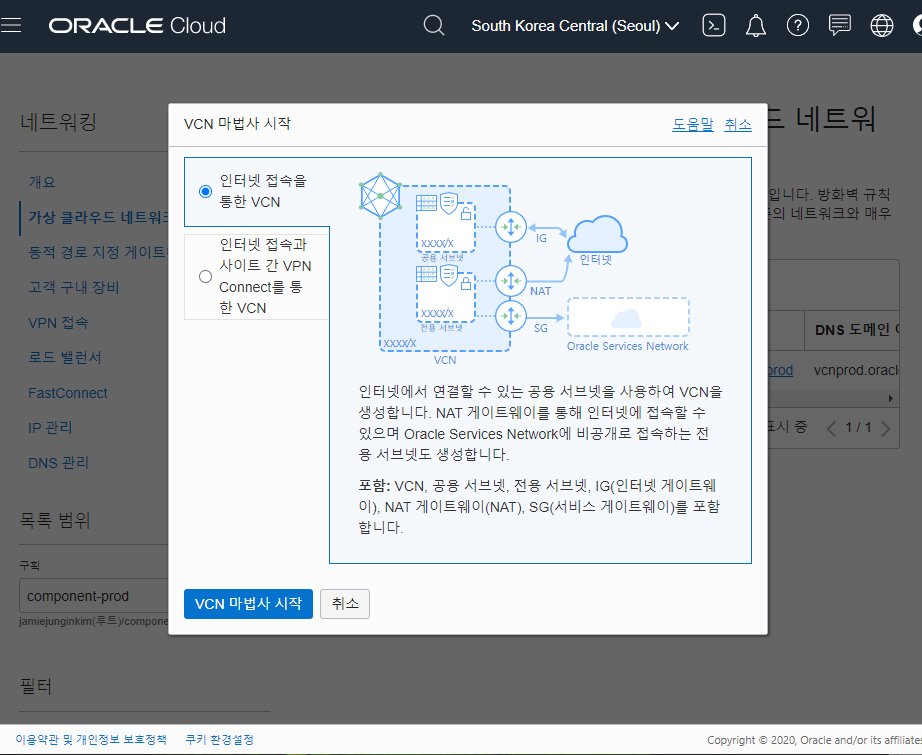Open the language globe icon
Viewport: 922px width, 755px height.
881,25
